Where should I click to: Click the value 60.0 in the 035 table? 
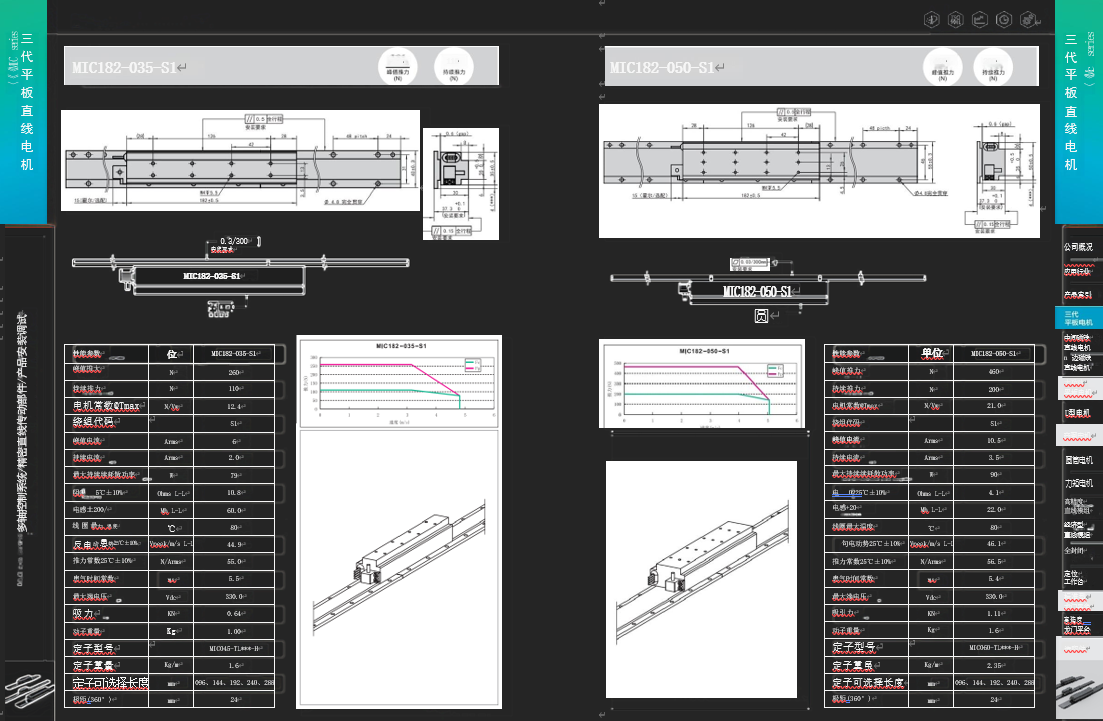coord(234,510)
